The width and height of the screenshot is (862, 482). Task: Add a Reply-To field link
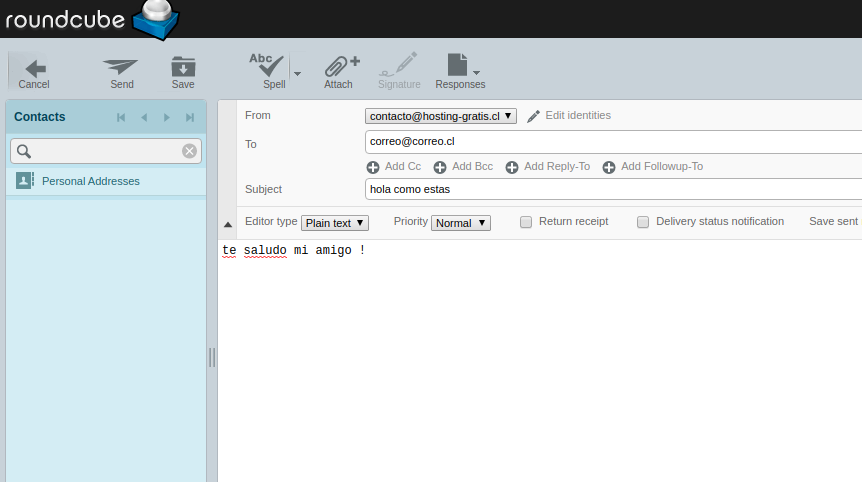(557, 167)
